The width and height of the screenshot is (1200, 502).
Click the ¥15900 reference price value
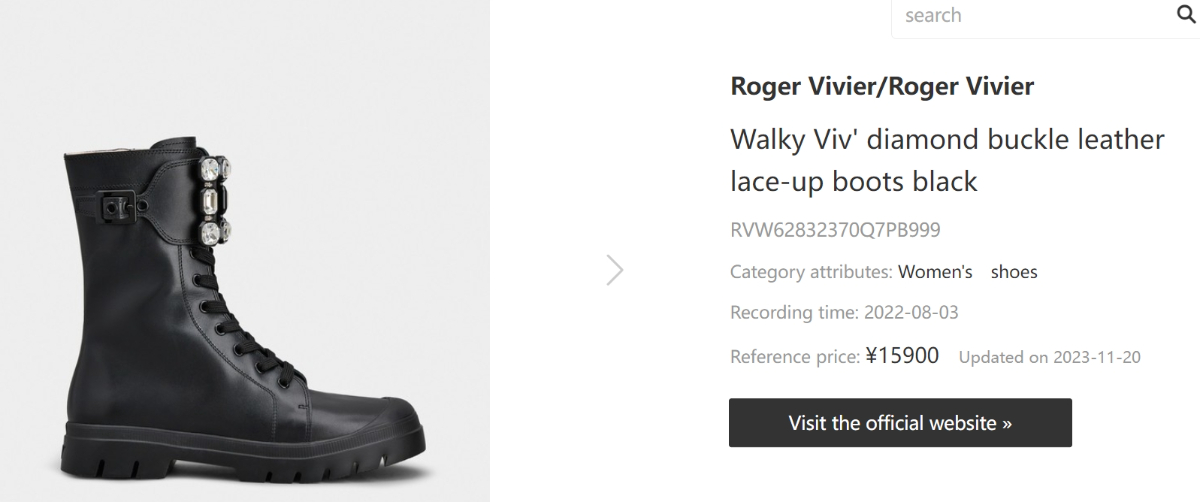[x=902, y=356]
